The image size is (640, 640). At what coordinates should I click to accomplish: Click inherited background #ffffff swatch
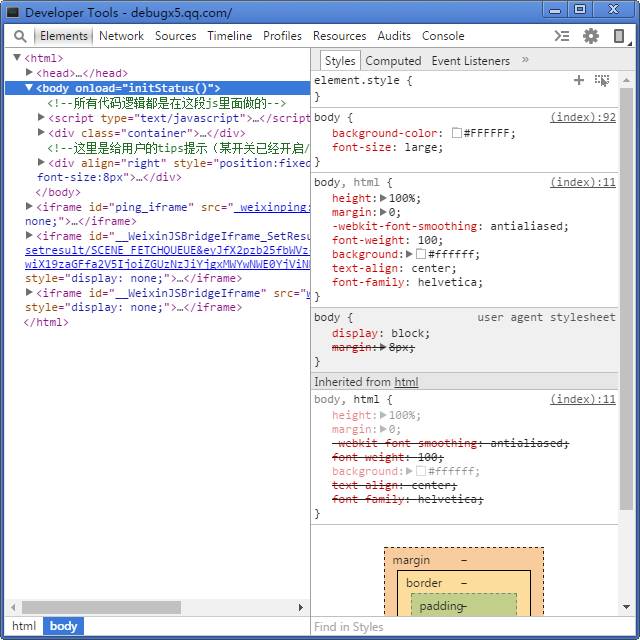(x=421, y=471)
